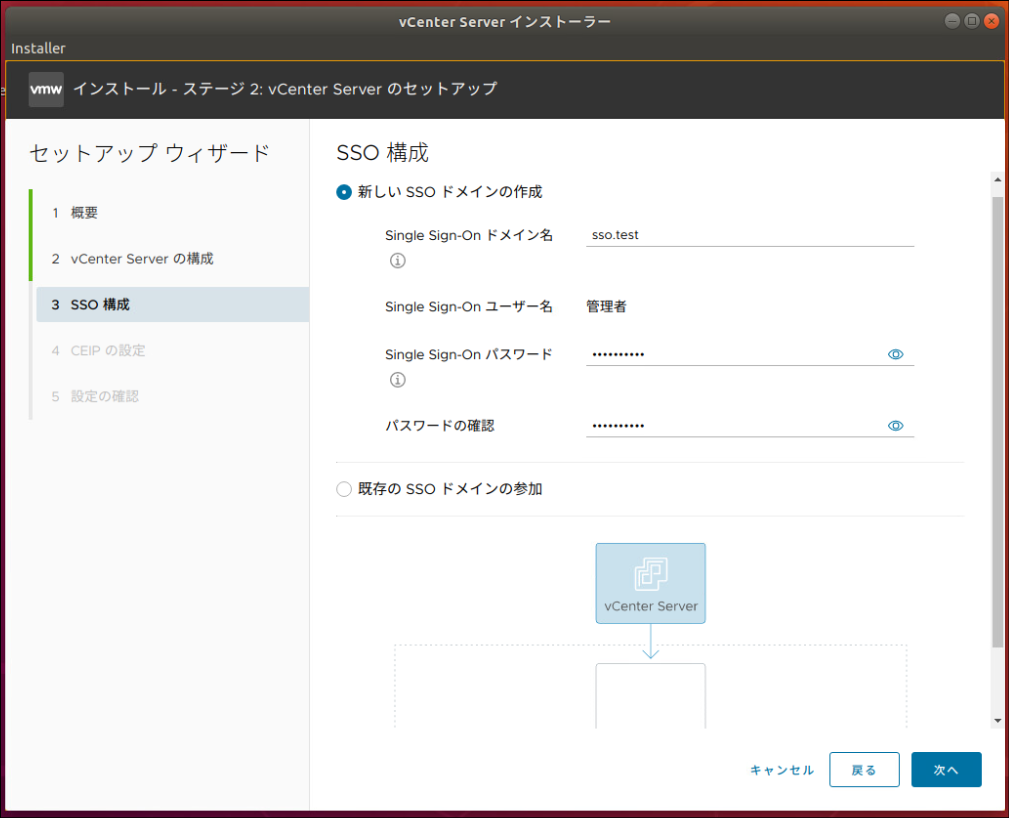
Task: Click the scrollbar up arrow
Action: click(997, 180)
